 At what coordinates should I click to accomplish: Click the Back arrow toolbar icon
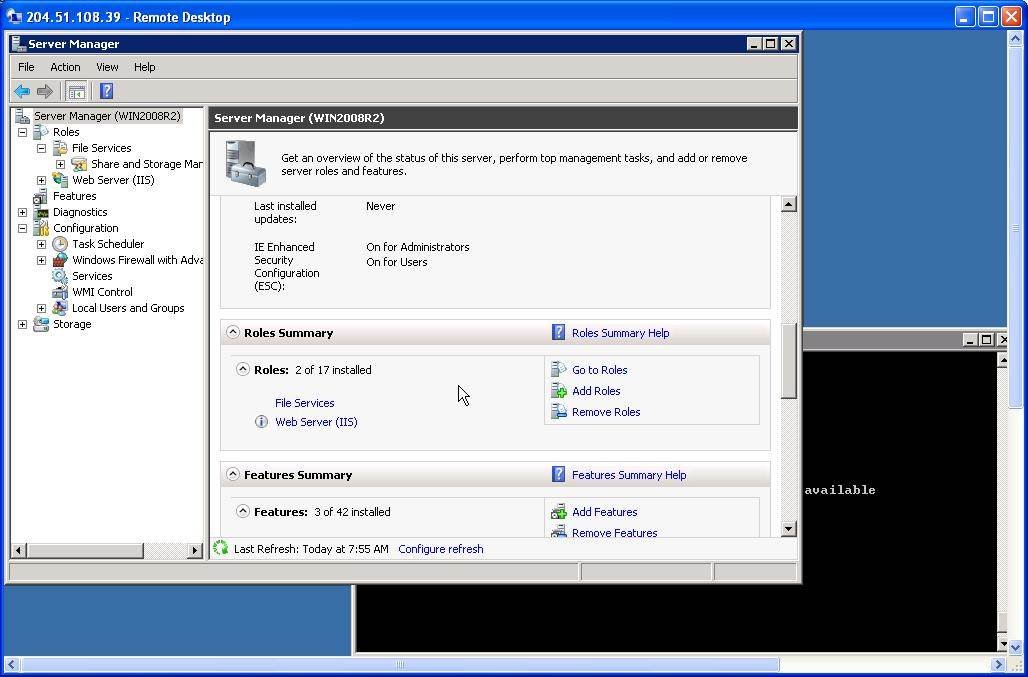pos(21,91)
